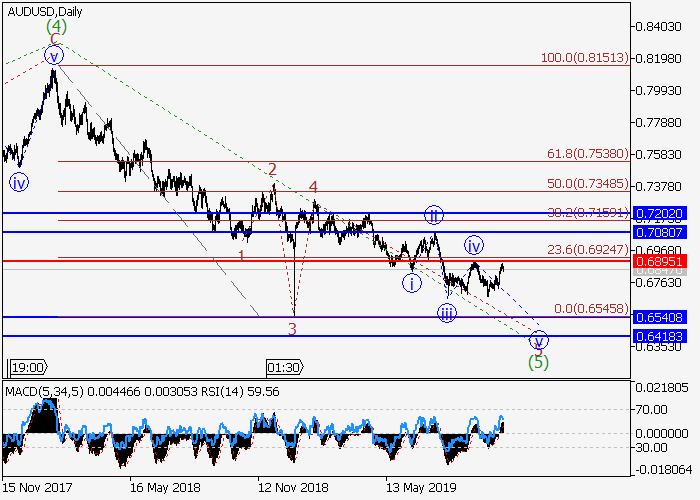
Task: Click the green (5) wave label
Action: 539,361
